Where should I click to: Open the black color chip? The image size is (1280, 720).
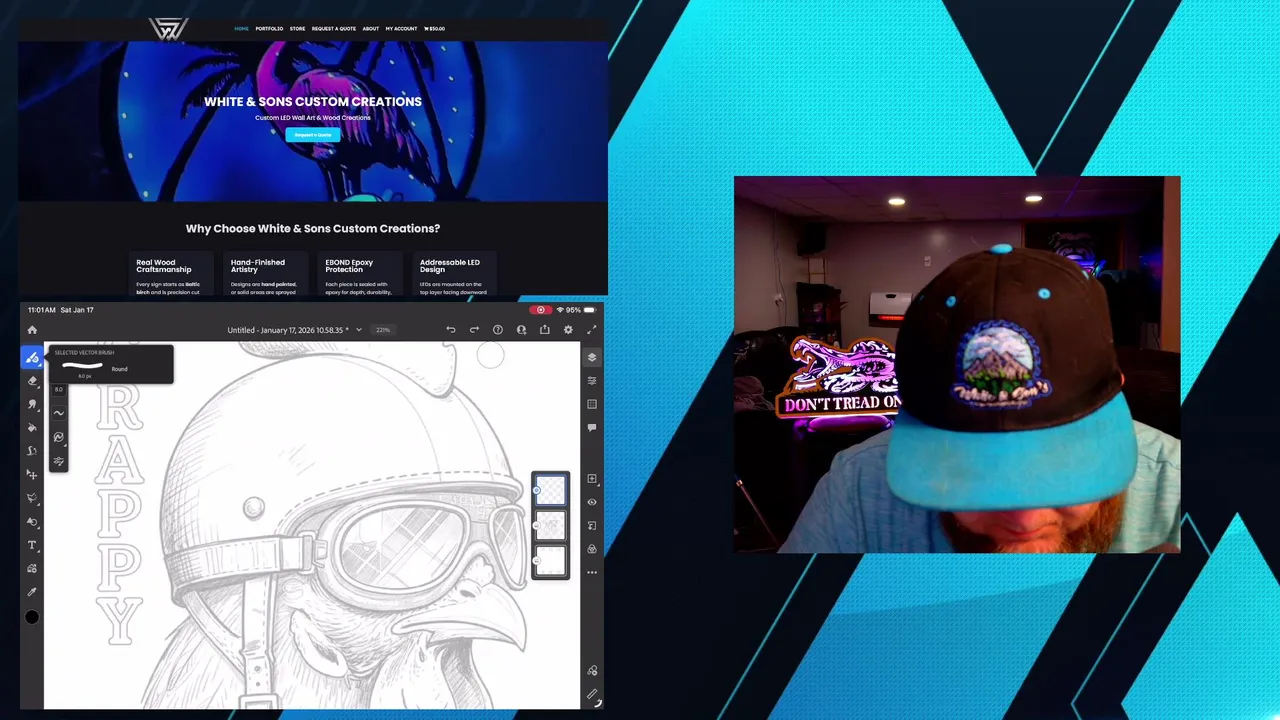point(32,617)
